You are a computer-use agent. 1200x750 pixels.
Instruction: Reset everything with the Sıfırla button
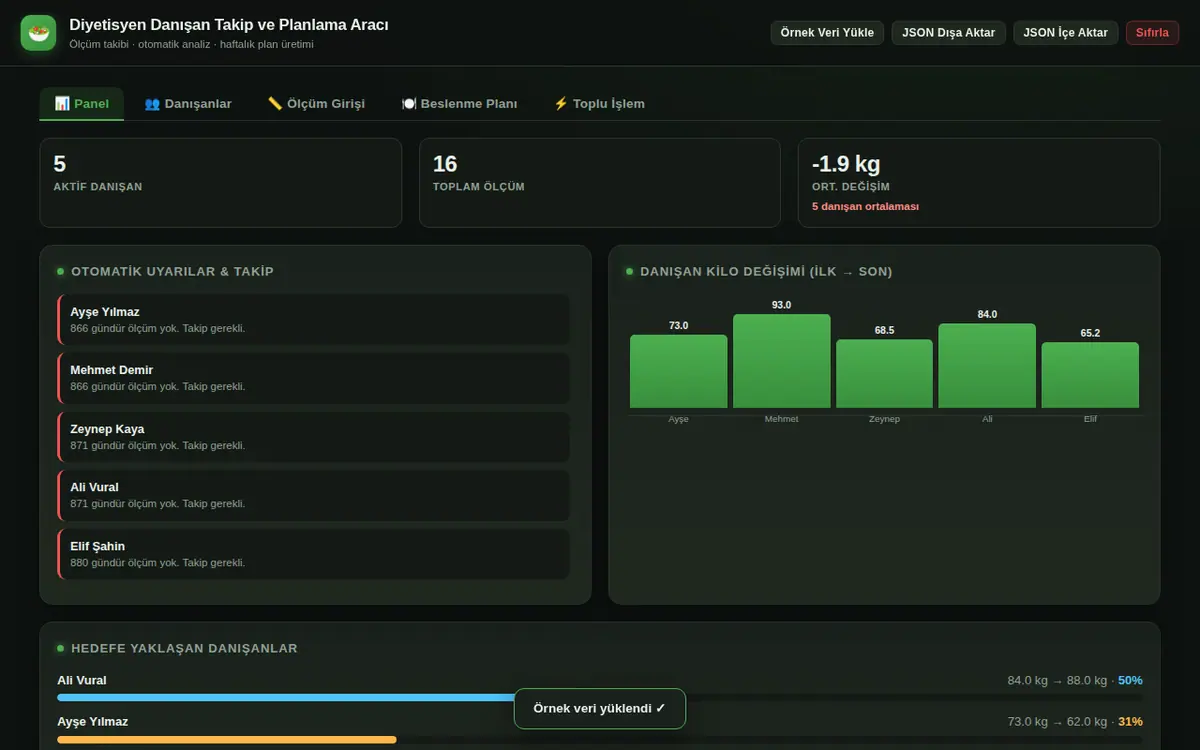click(1152, 33)
